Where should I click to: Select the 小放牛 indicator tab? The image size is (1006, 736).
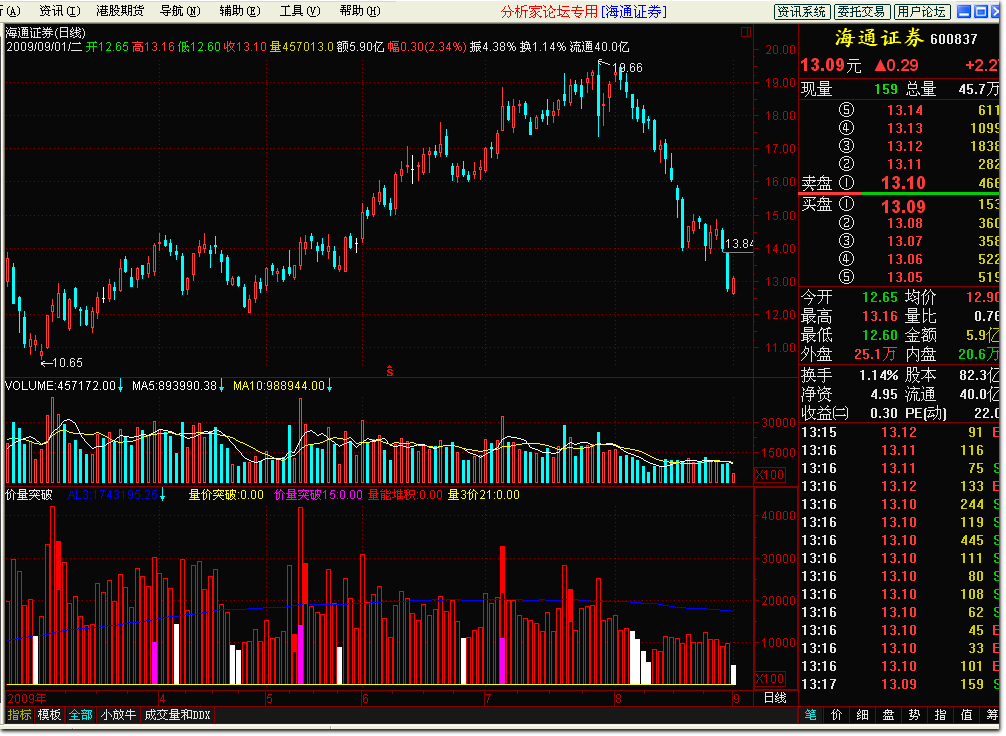coord(119,715)
